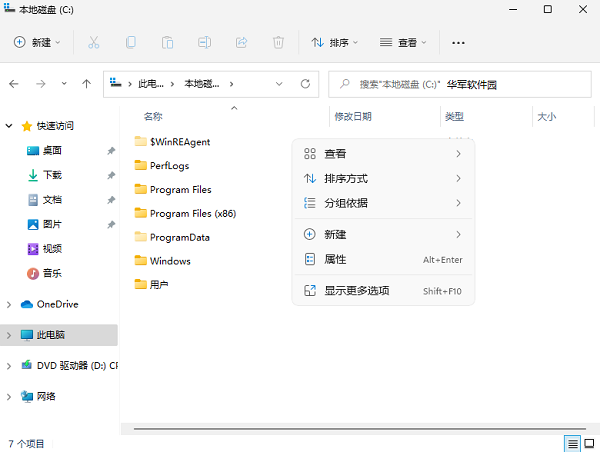
Task: Open 排序方式 submenu in context menu
Action: click(383, 178)
